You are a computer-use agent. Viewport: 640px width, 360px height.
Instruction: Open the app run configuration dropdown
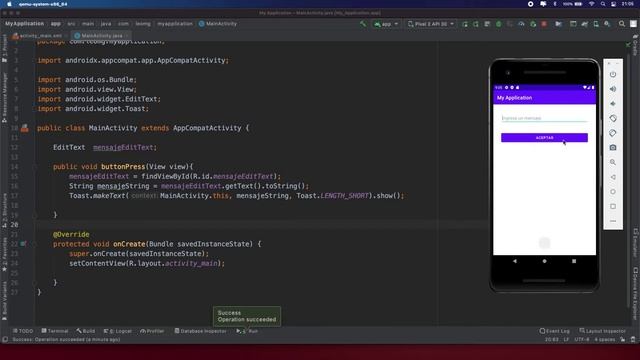pyautogui.click(x=386, y=24)
